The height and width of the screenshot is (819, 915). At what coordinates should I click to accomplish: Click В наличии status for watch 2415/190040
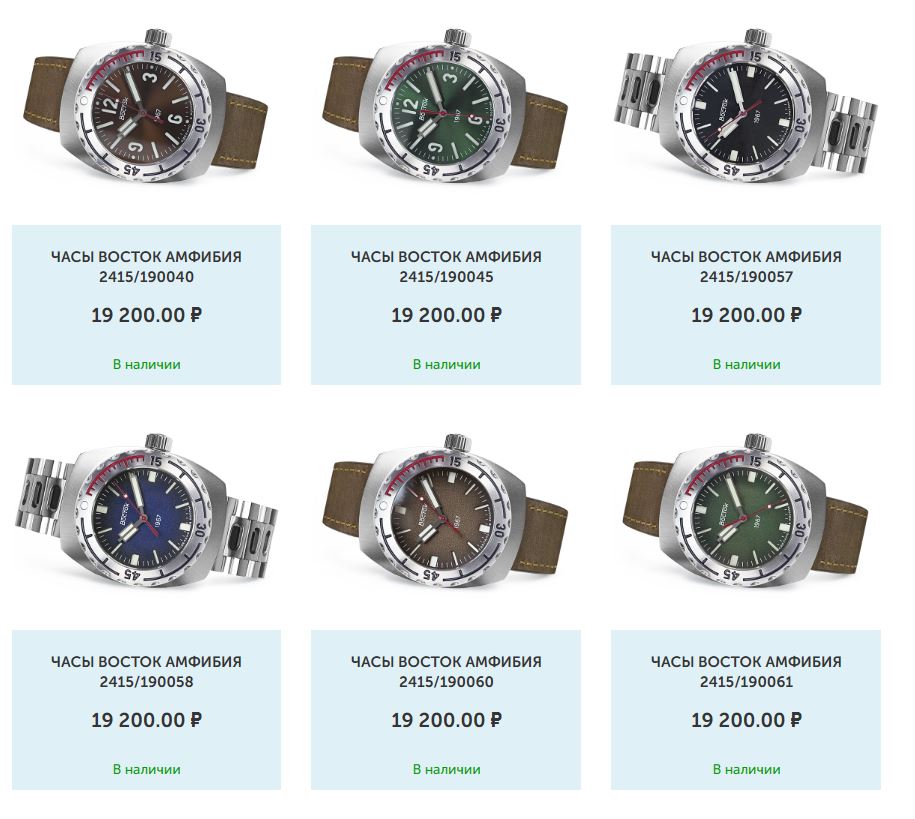coord(146,364)
